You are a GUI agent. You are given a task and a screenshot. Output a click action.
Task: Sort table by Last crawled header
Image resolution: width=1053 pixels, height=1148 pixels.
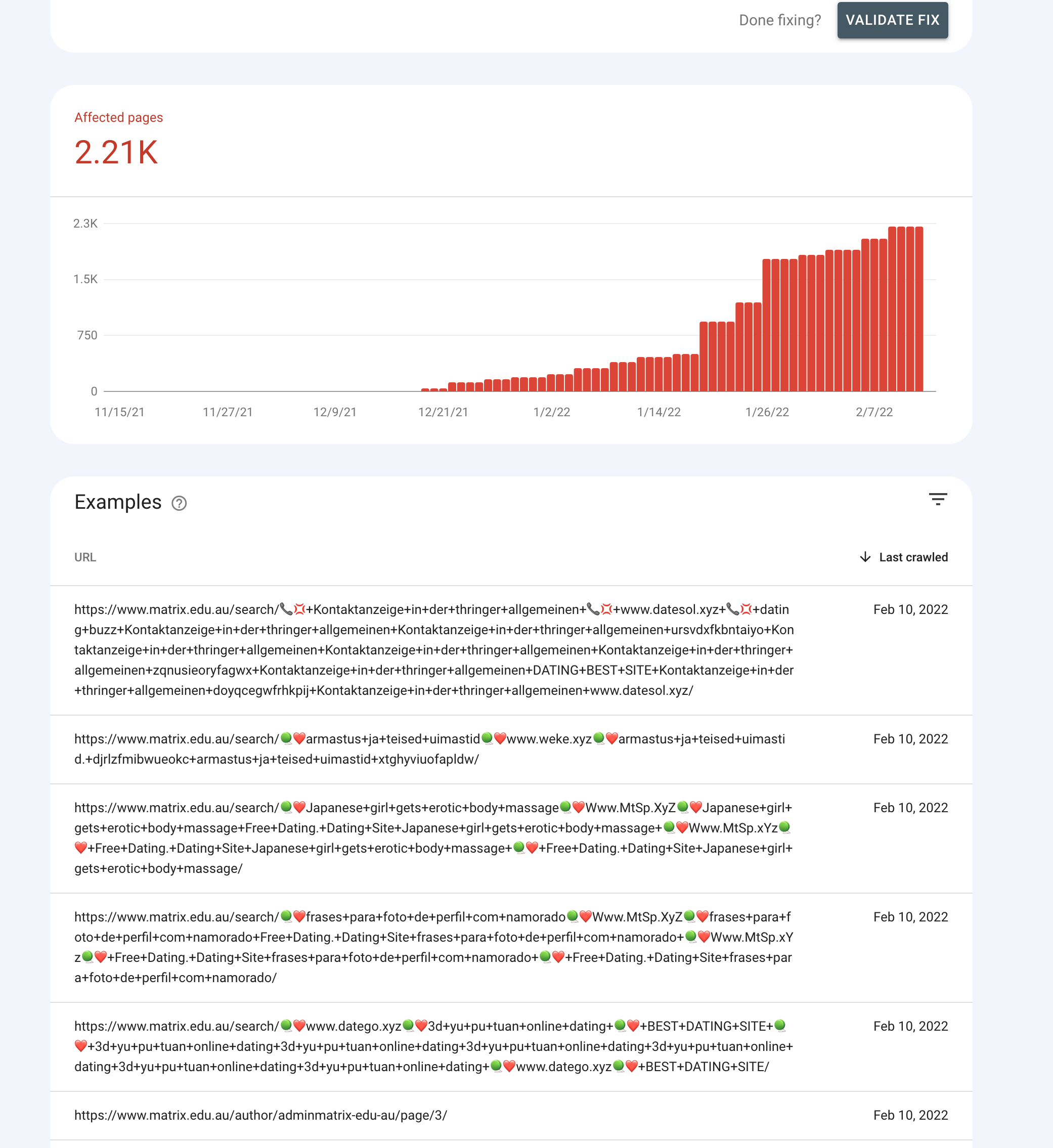tap(913, 557)
